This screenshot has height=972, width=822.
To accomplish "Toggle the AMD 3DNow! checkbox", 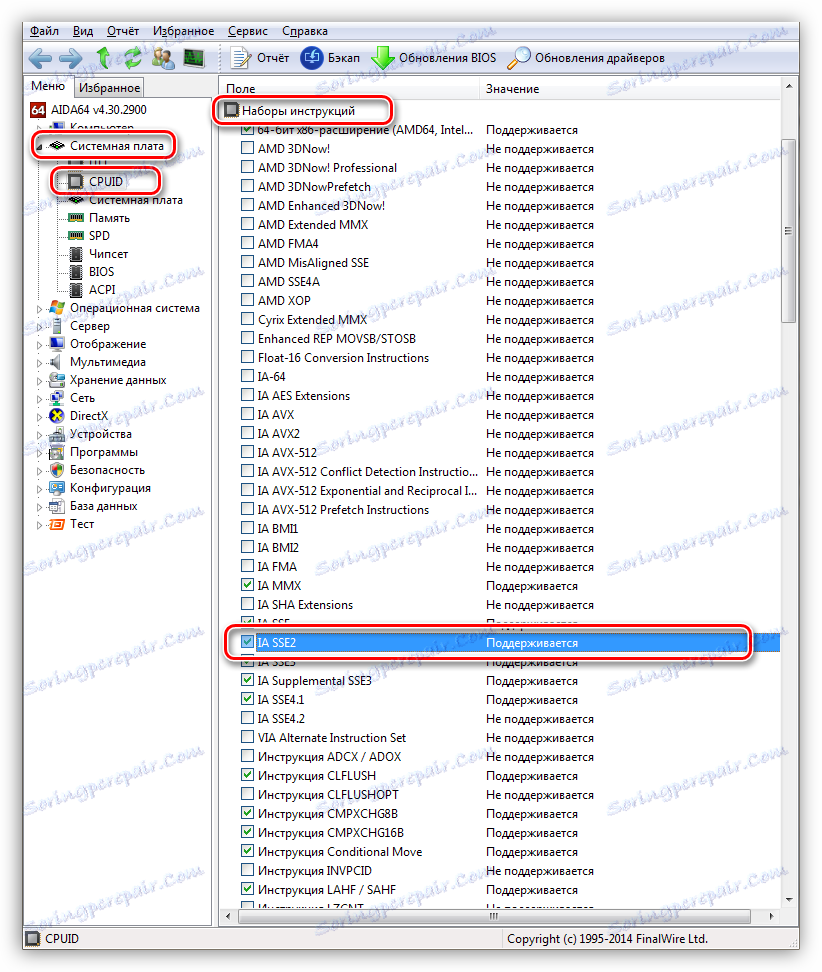I will tap(247, 148).
